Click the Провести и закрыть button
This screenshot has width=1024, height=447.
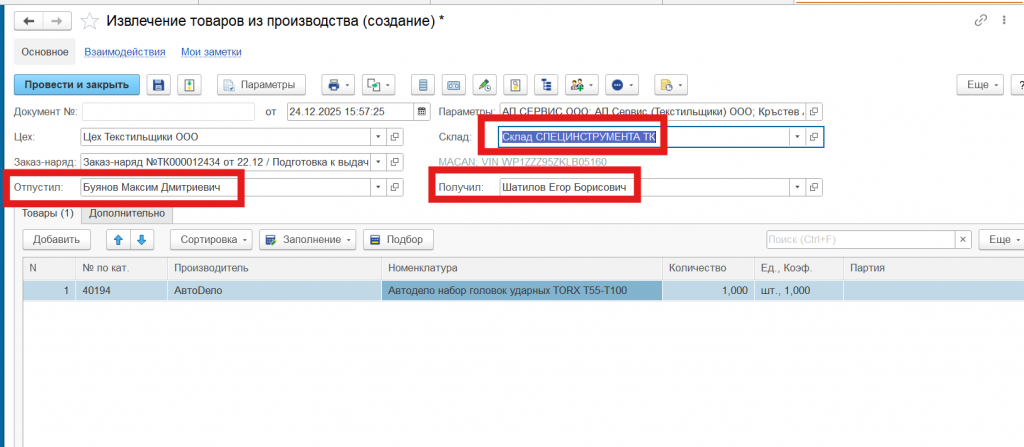click(77, 85)
